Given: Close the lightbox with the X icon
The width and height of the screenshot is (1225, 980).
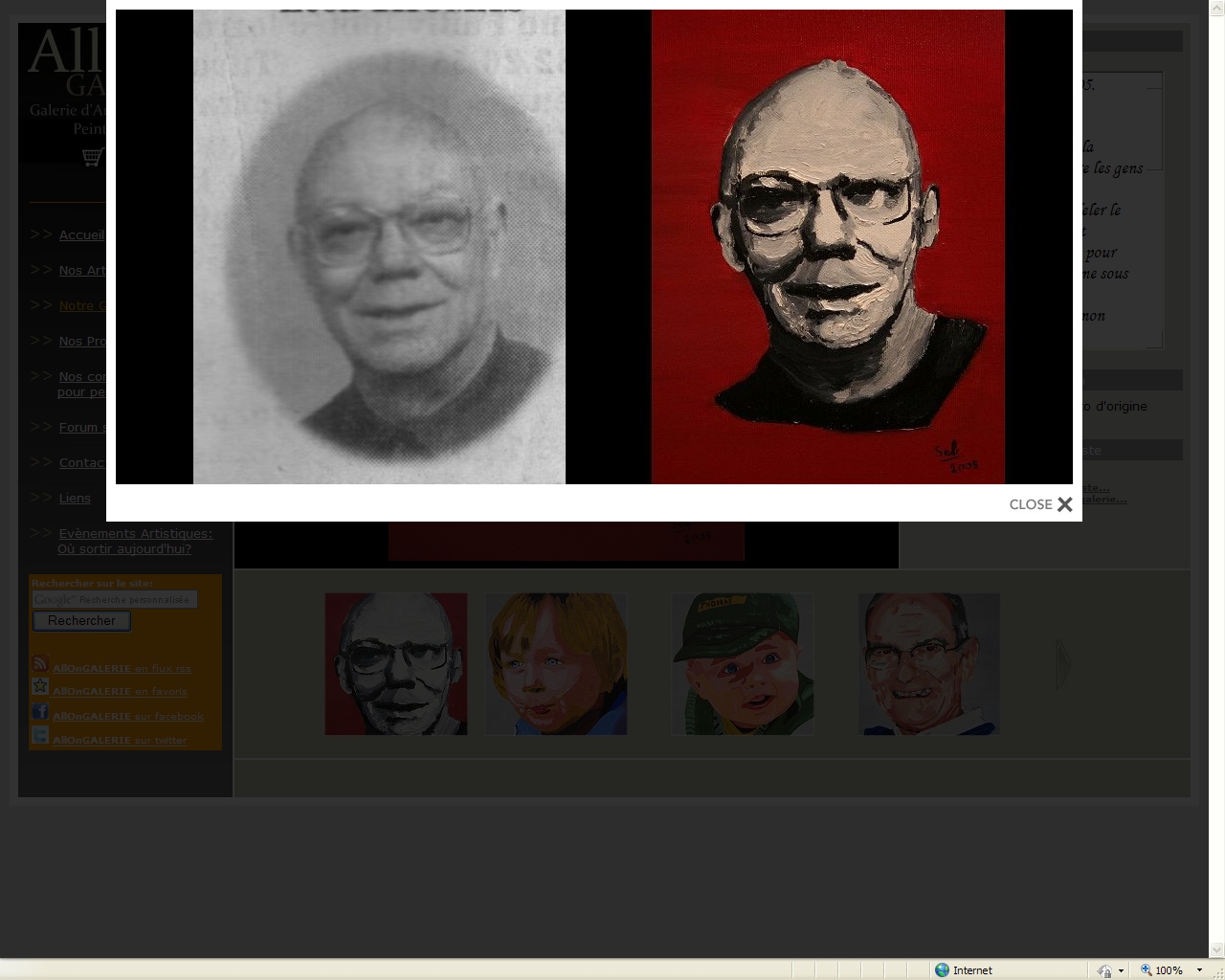Looking at the screenshot, I should 1064,504.
